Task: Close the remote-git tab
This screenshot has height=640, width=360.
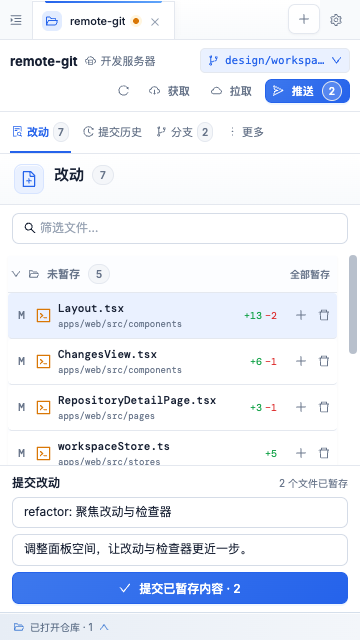Action: tap(155, 22)
